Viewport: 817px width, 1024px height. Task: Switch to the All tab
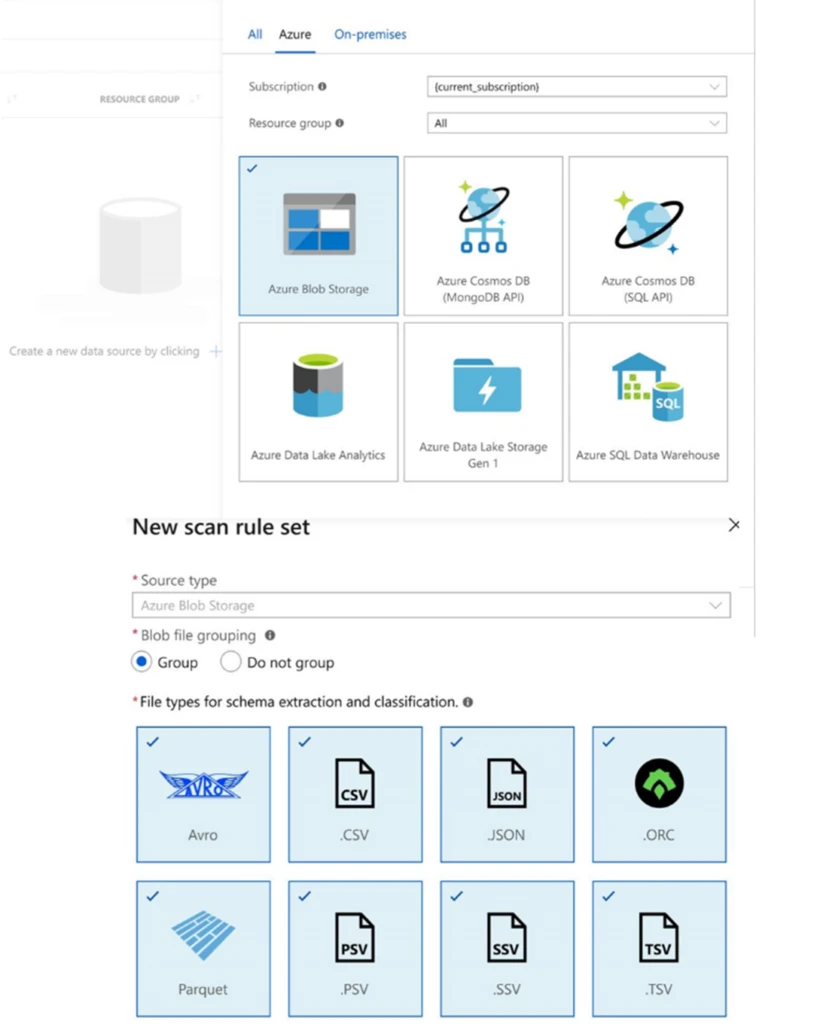pyautogui.click(x=255, y=34)
